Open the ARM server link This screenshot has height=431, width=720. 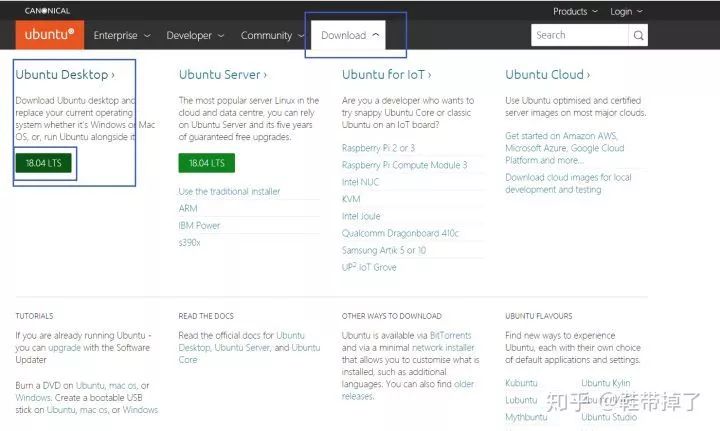(188, 208)
